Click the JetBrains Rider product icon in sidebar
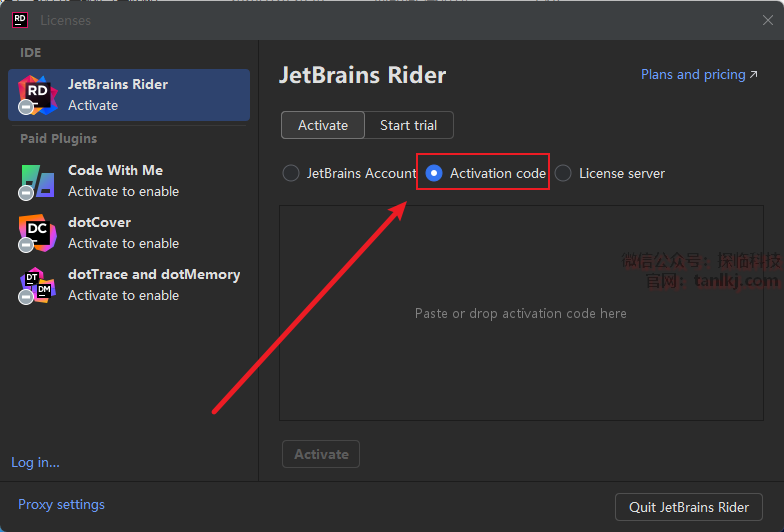The image size is (784, 532). pos(38,94)
